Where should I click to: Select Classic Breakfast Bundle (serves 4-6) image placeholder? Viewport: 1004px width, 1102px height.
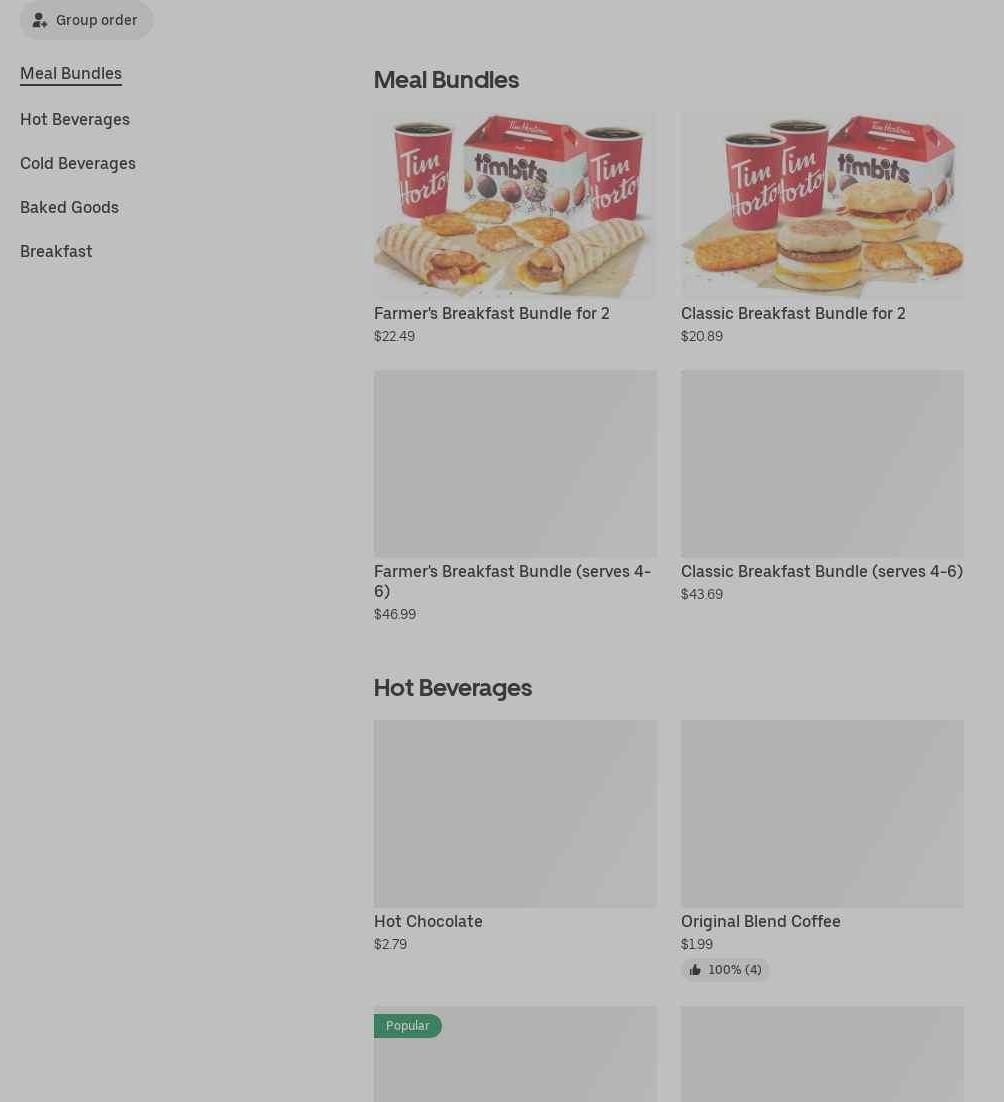point(822,464)
